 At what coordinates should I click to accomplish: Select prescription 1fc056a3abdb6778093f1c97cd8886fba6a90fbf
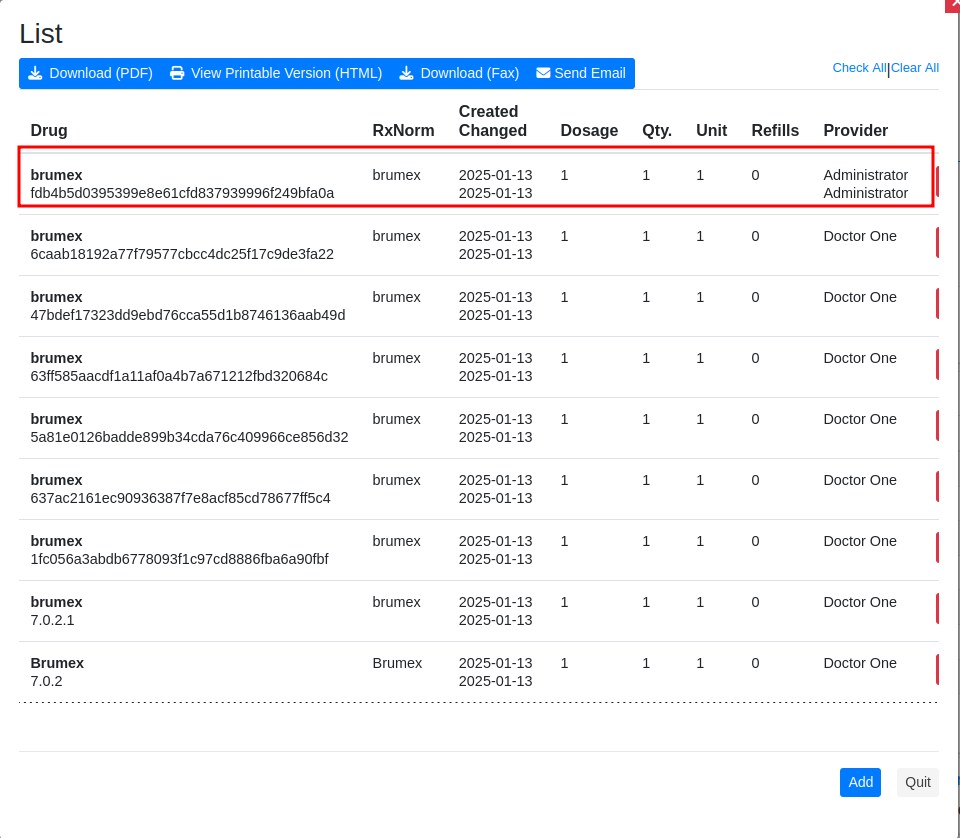point(479,550)
